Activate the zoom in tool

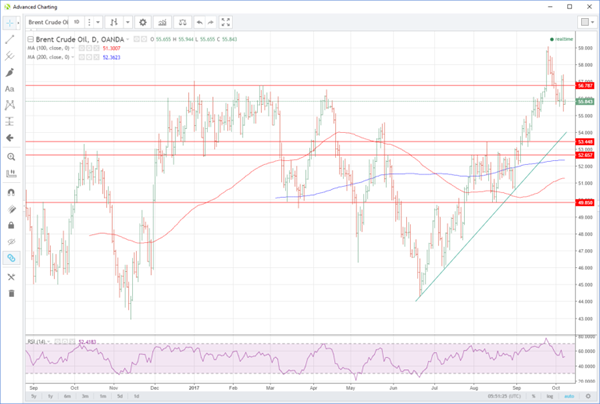[11, 157]
